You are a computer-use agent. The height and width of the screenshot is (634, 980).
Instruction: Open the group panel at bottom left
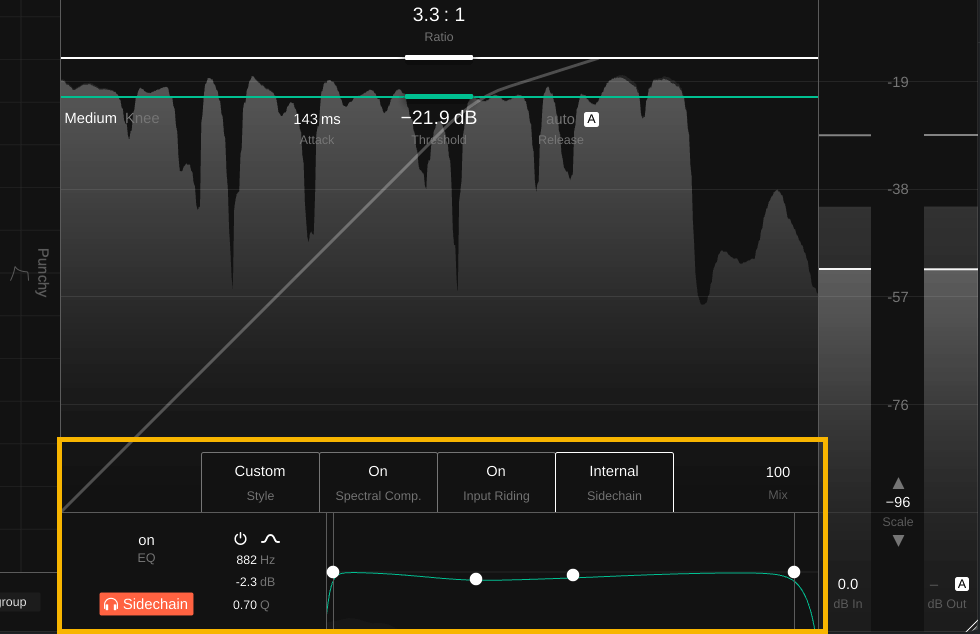pos(18,601)
